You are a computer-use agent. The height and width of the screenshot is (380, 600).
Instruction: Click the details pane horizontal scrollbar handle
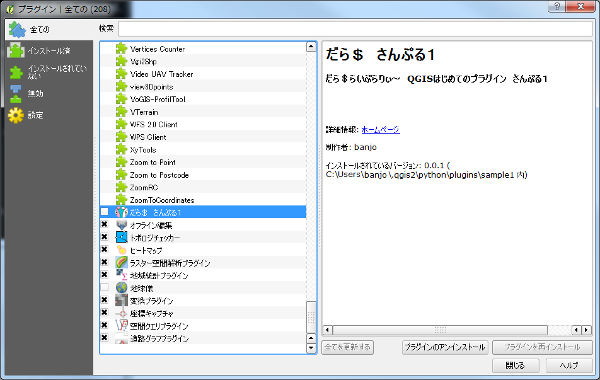(440, 329)
